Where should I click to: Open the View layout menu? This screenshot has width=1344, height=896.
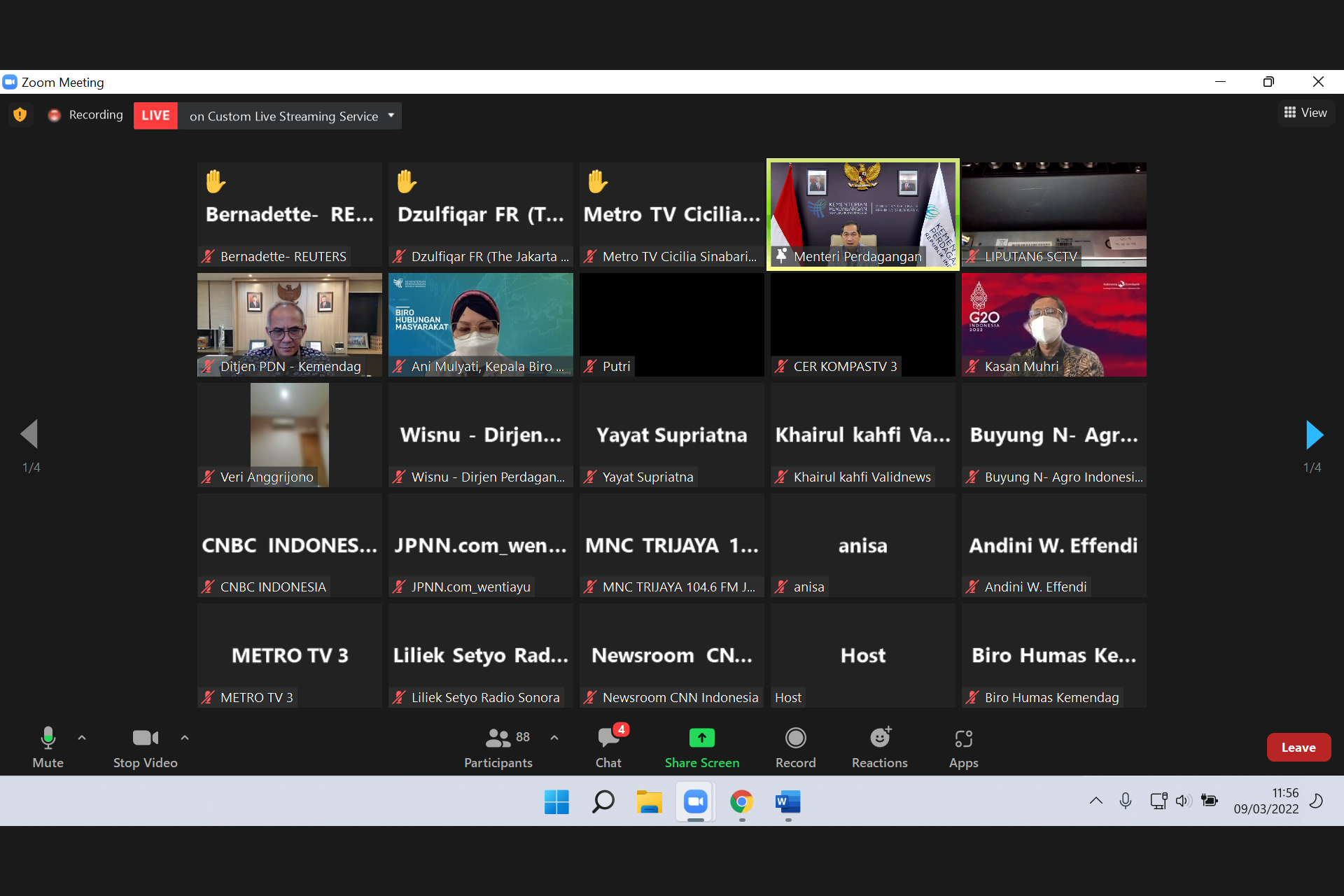tap(1305, 113)
